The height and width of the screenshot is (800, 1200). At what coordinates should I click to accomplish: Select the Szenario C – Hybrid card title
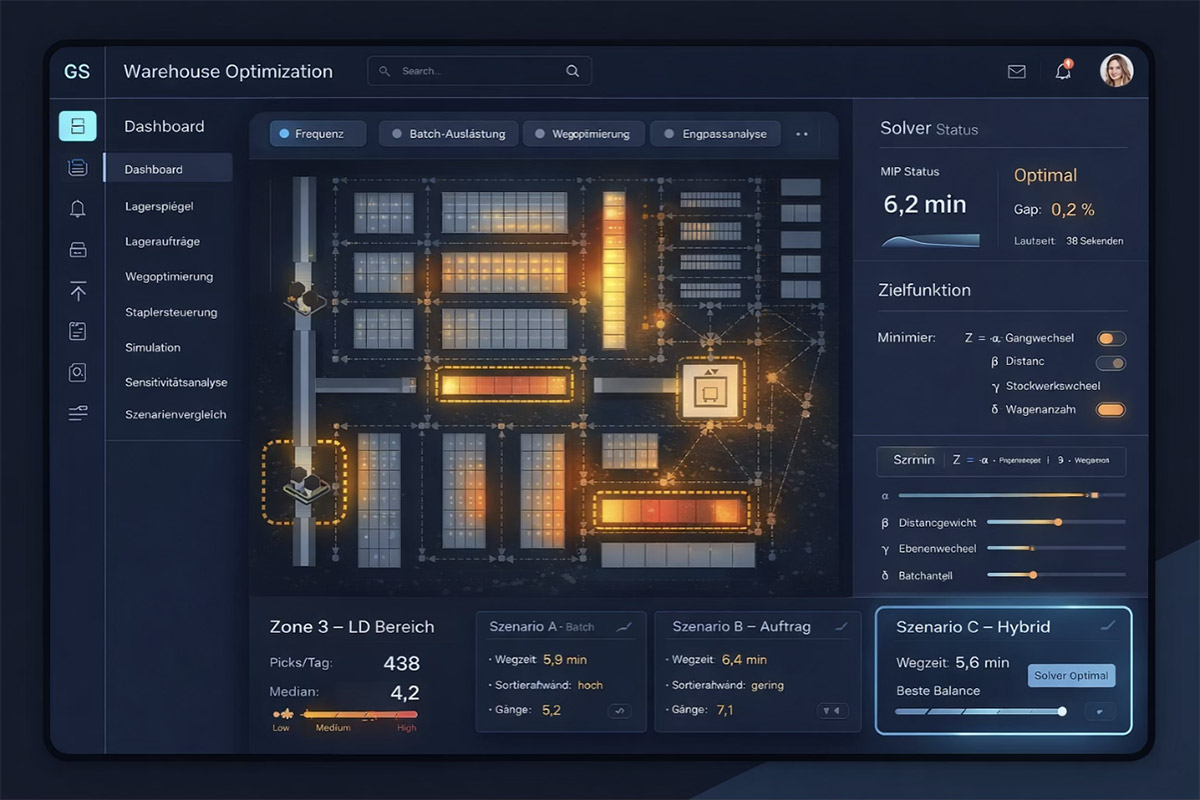[972, 627]
